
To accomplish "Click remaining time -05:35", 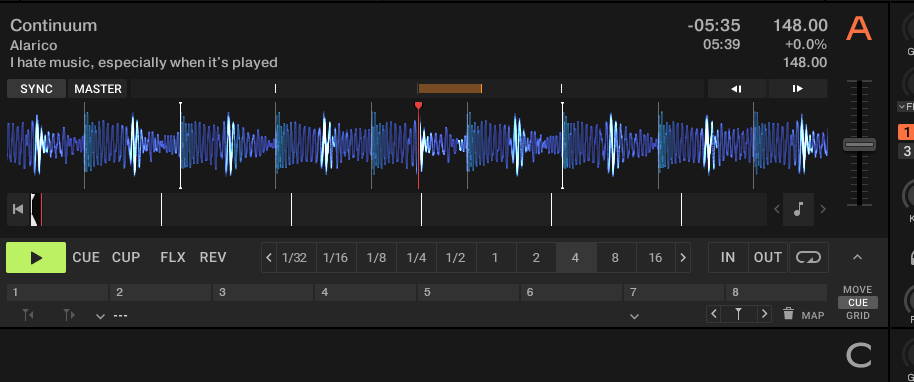I will [714, 26].
